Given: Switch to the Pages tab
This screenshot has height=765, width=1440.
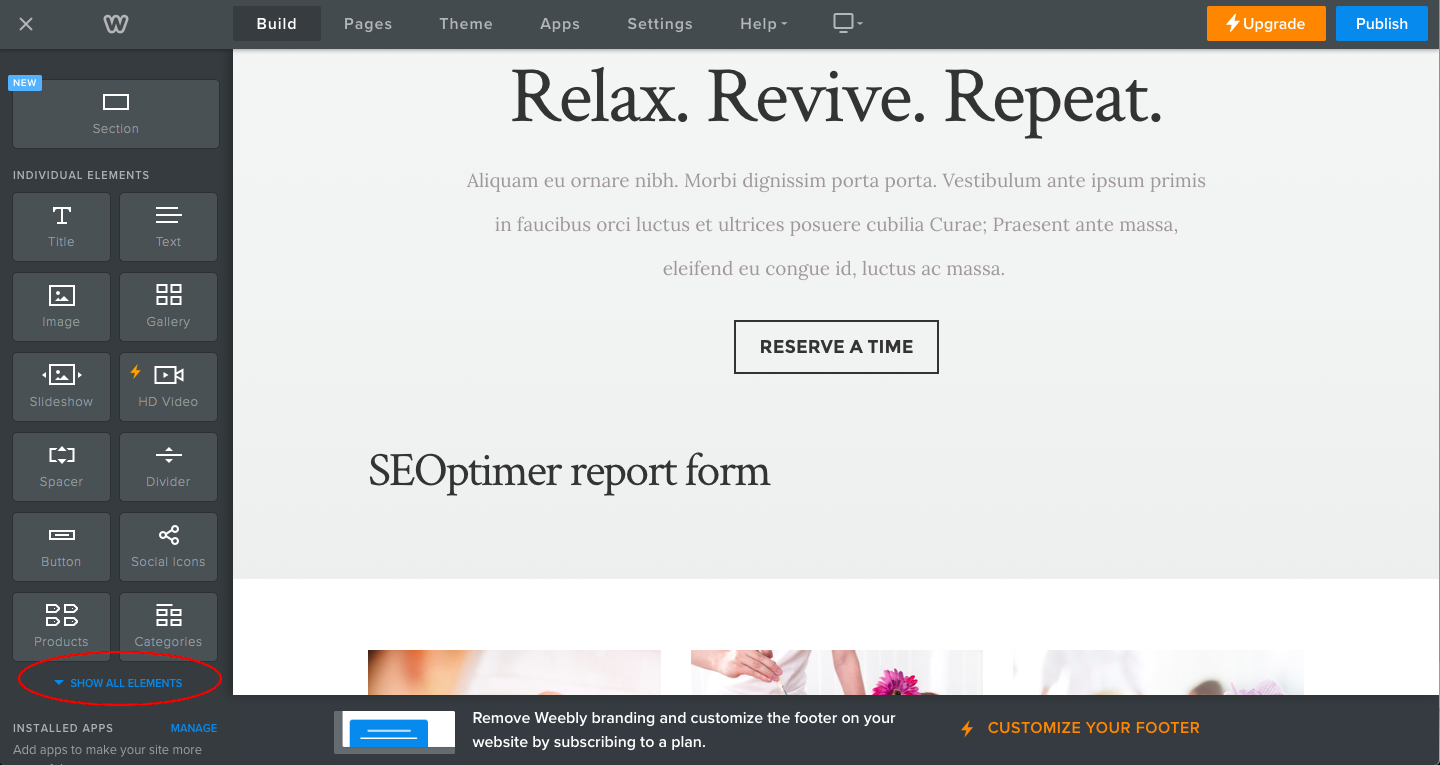Looking at the screenshot, I should pyautogui.click(x=368, y=24).
